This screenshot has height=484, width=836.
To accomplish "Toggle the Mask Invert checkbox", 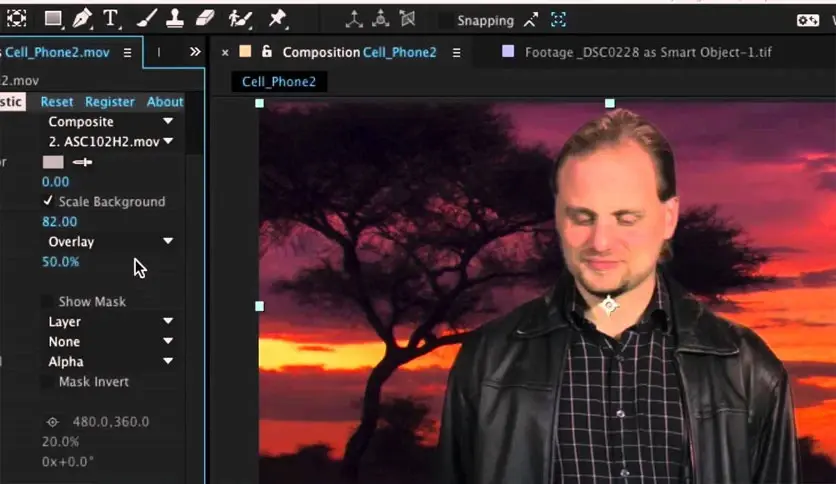I will point(48,381).
